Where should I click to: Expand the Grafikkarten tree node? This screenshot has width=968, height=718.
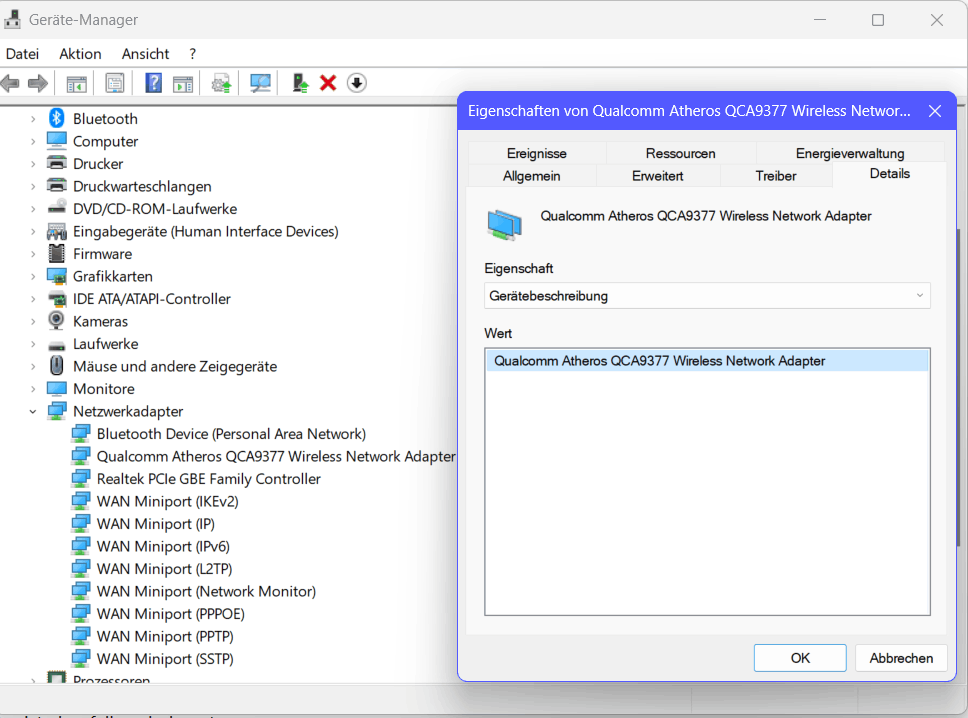click(x=33, y=277)
